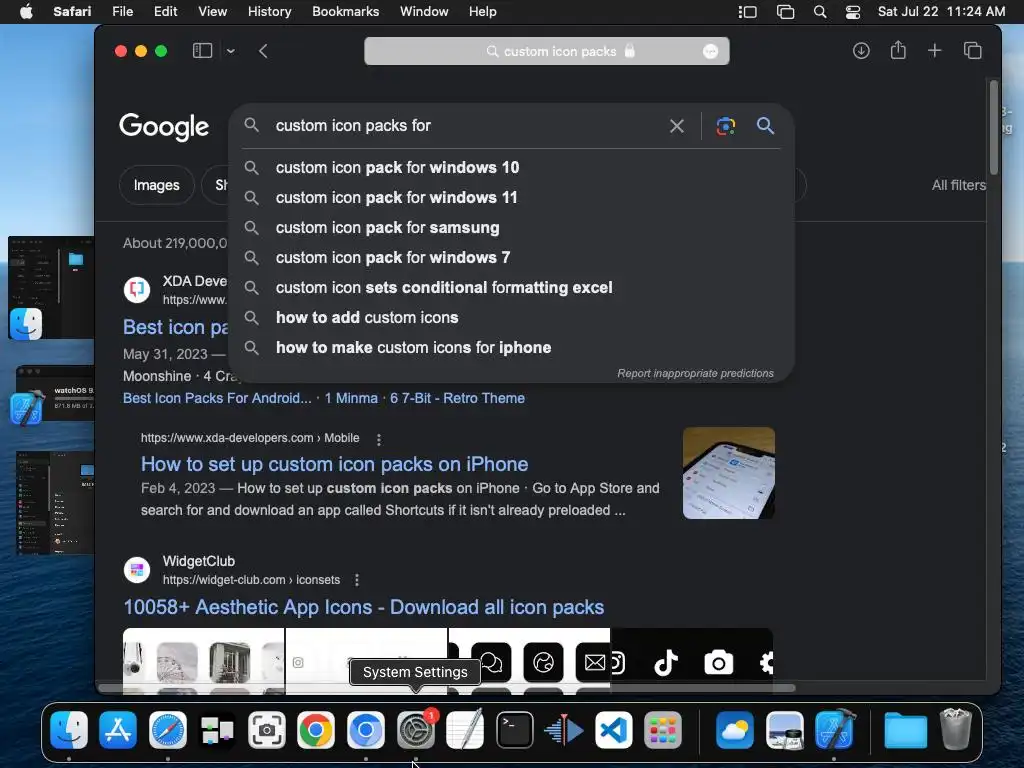Select the Xcode watchOS download window thumbnail
The width and height of the screenshot is (1024, 768).
click(x=55, y=394)
